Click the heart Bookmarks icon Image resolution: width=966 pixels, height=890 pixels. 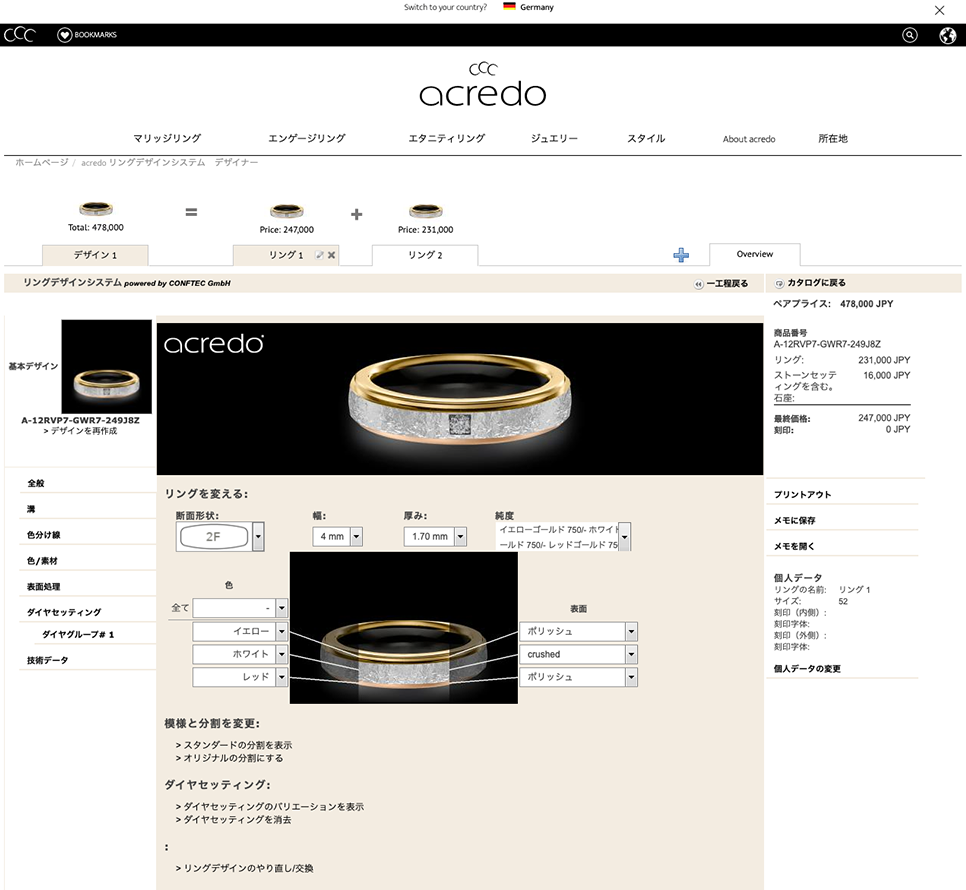pos(65,35)
